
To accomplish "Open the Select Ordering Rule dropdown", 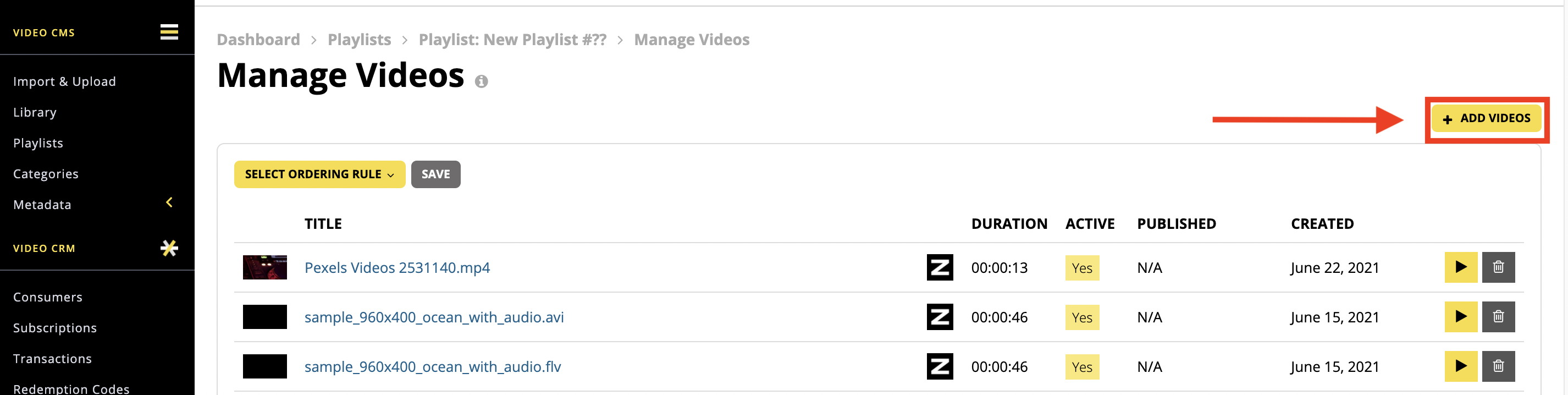I will [319, 174].
